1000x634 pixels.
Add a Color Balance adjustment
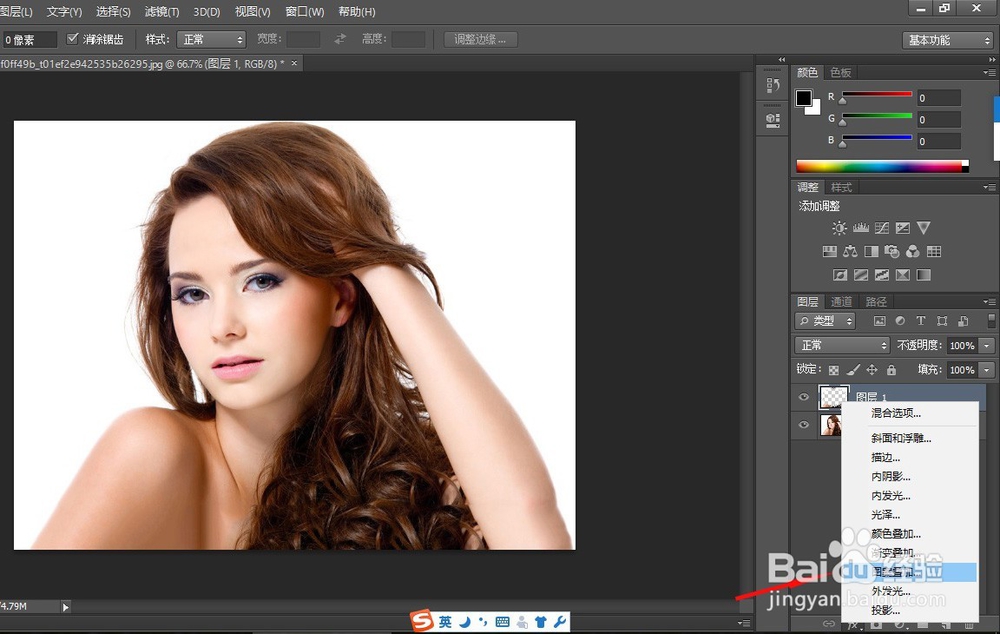(x=850, y=251)
